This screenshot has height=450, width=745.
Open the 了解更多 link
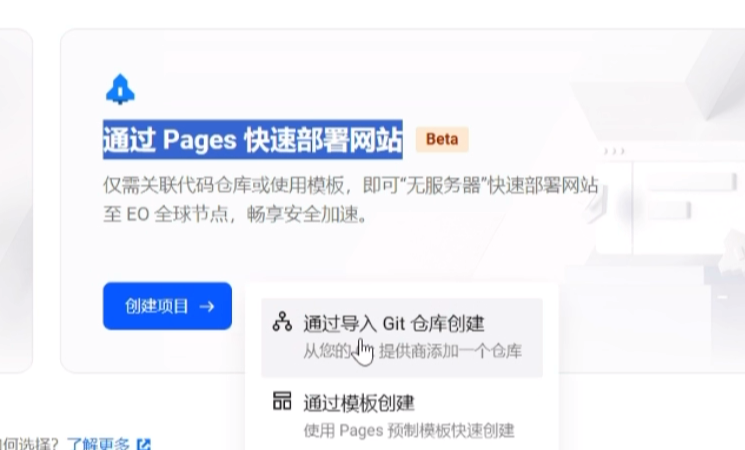(98, 444)
